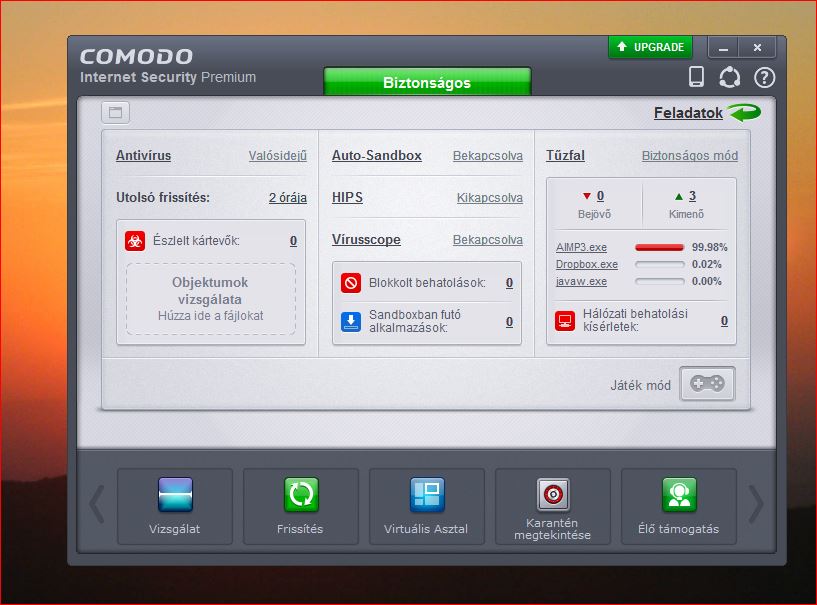
Task: Click the Biztonságos status tab
Action: point(427,82)
